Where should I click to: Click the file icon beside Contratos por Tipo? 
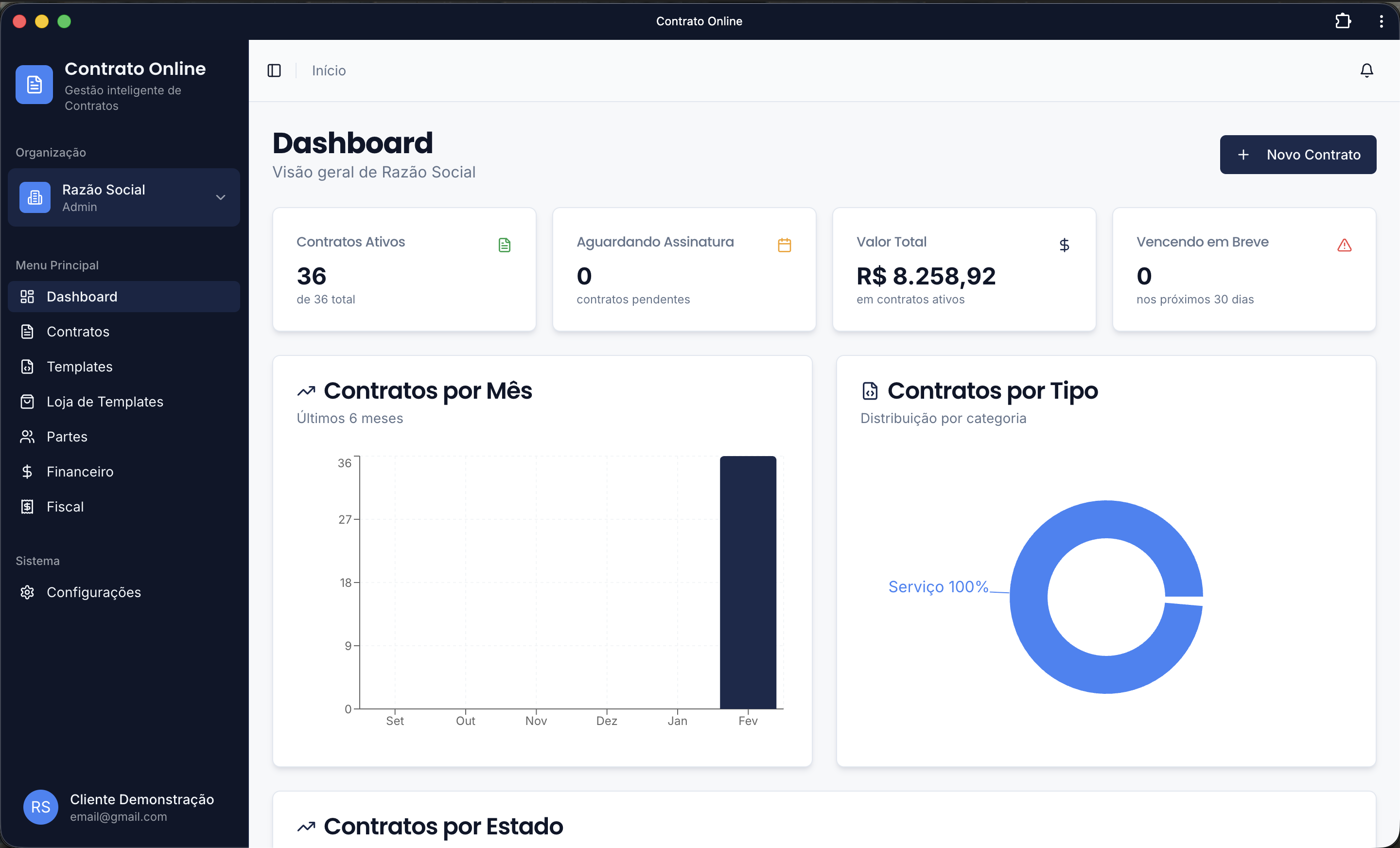click(870, 391)
